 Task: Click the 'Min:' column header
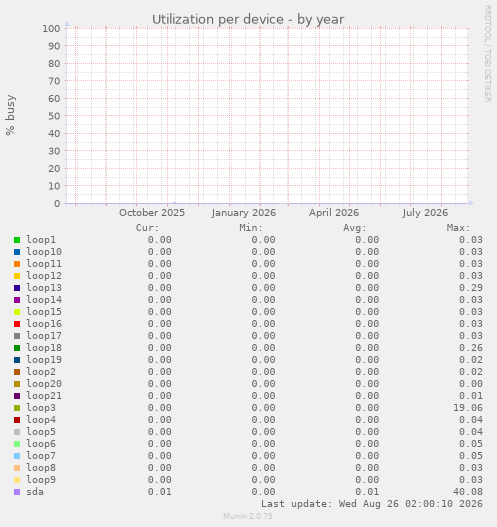(x=251, y=228)
